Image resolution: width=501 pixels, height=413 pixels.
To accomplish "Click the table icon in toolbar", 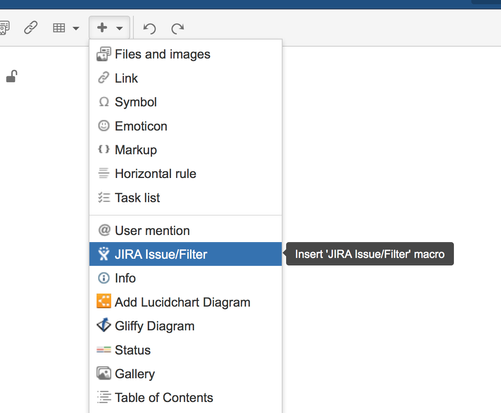I will point(59,28).
